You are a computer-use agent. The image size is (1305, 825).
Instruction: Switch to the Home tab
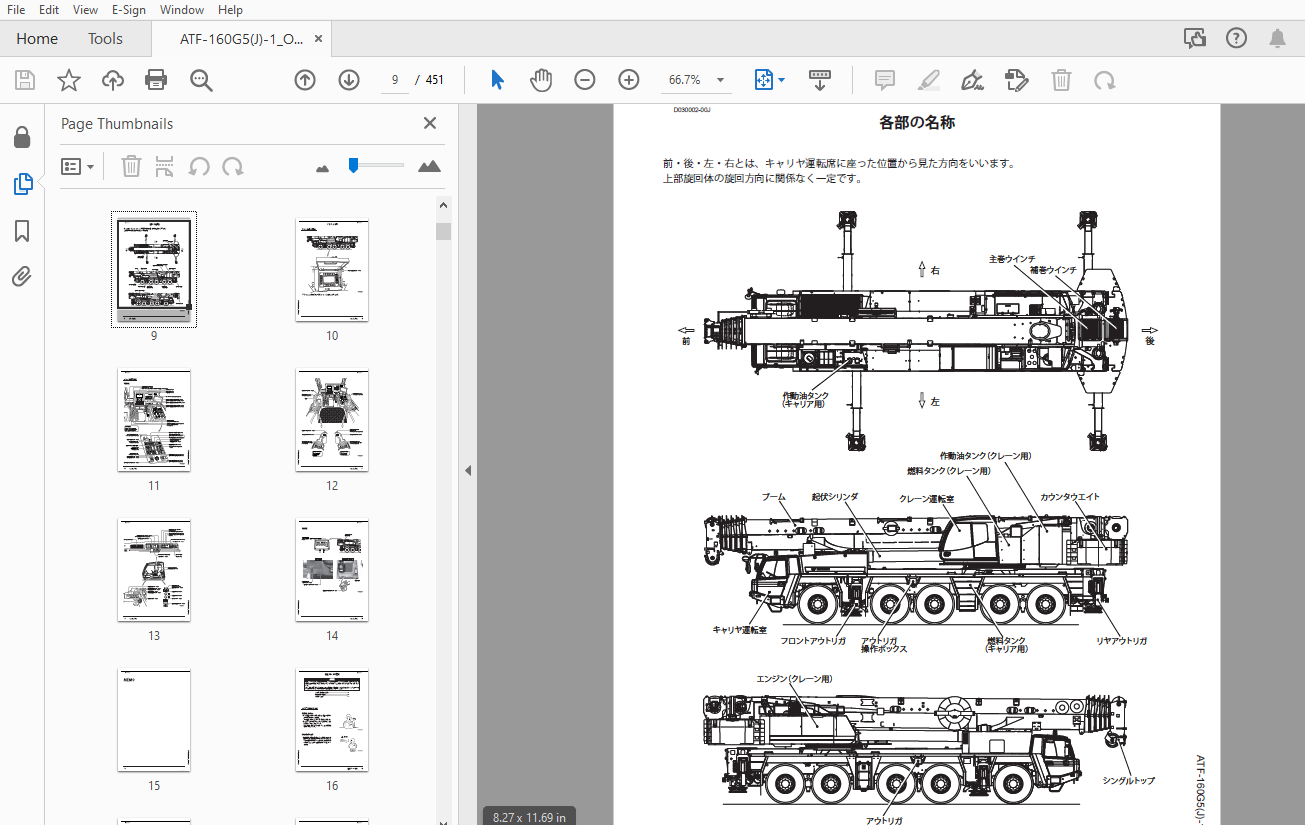pyautogui.click(x=37, y=39)
